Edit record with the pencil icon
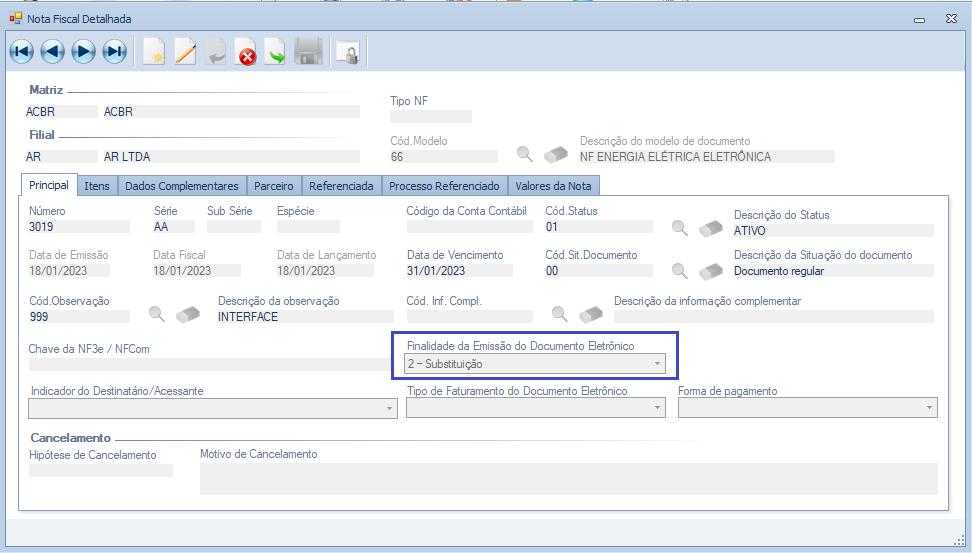This screenshot has width=972, height=553. [185, 52]
